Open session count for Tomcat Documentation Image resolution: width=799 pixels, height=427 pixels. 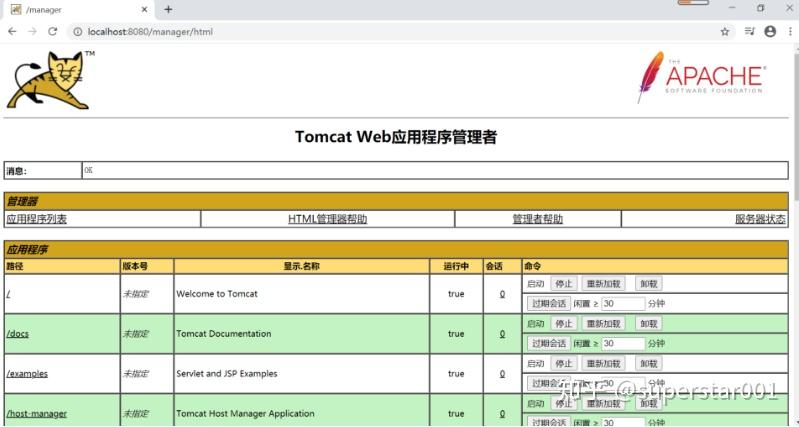point(502,334)
